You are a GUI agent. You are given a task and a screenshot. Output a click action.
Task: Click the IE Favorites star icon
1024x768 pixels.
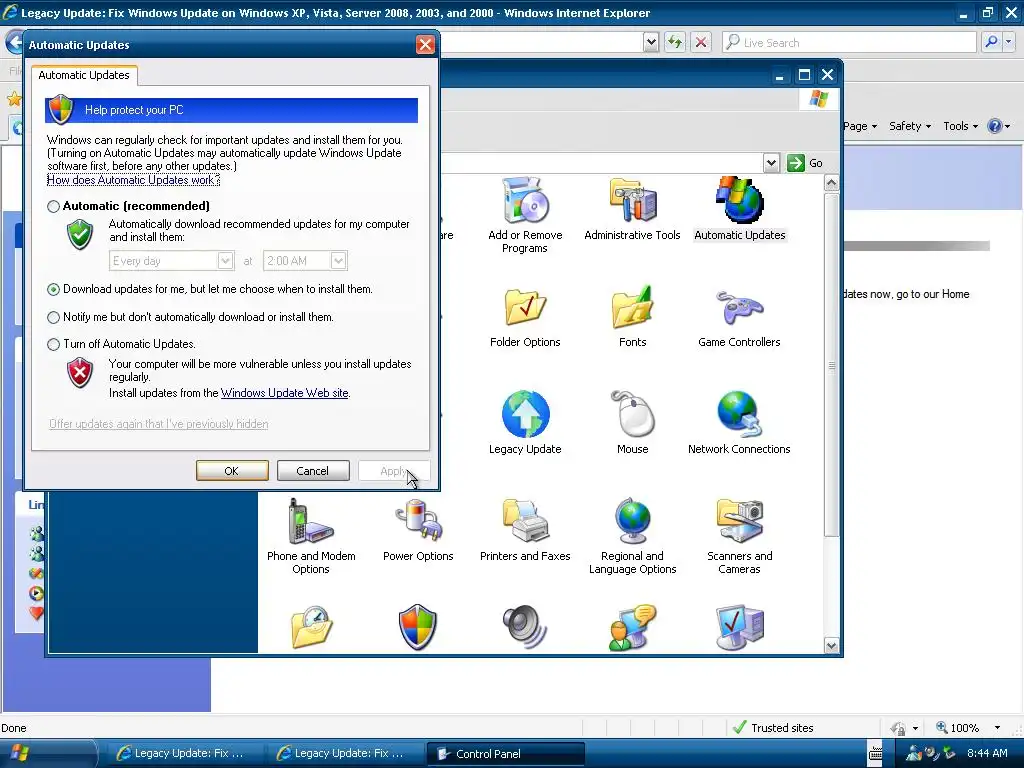14,99
